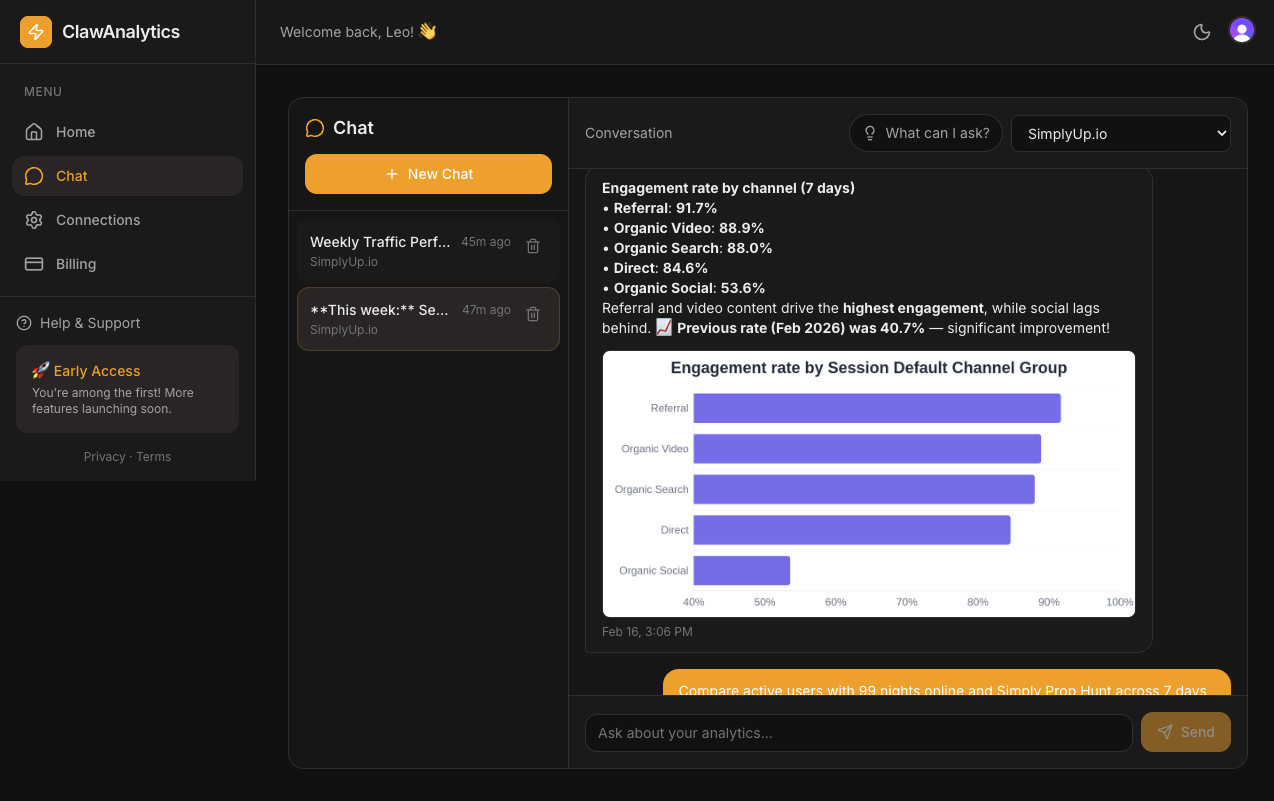Image resolution: width=1274 pixels, height=801 pixels.
Task: Click the lightbulb icon in What can I ask
Action: click(x=869, y=132)
